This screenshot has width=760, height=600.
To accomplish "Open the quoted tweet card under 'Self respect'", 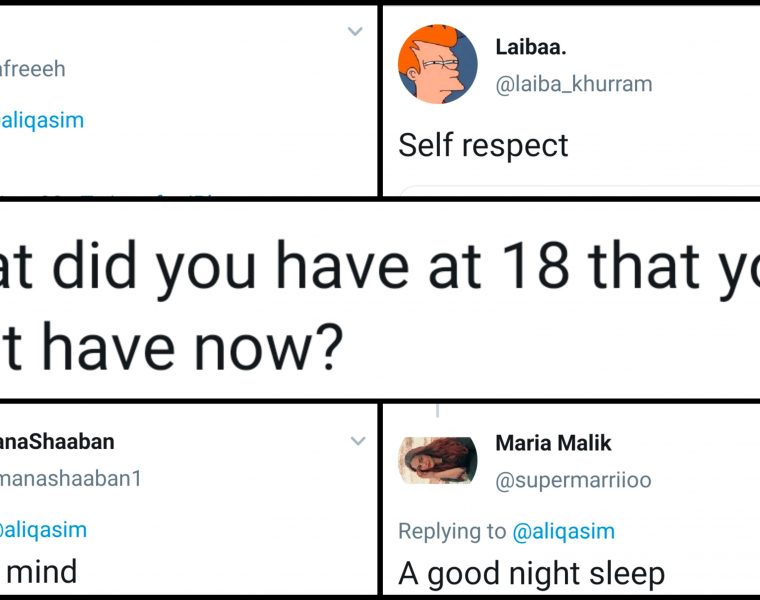I will [580, 190].
